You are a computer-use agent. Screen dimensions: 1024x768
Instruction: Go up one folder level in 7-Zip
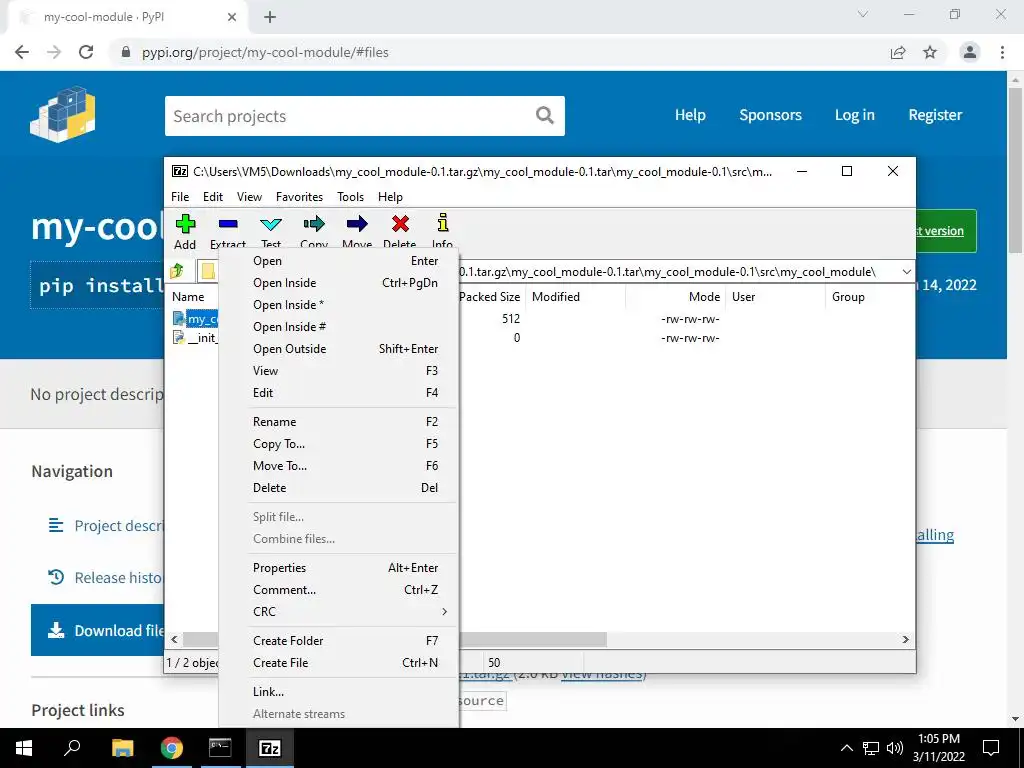pos(177,271)
